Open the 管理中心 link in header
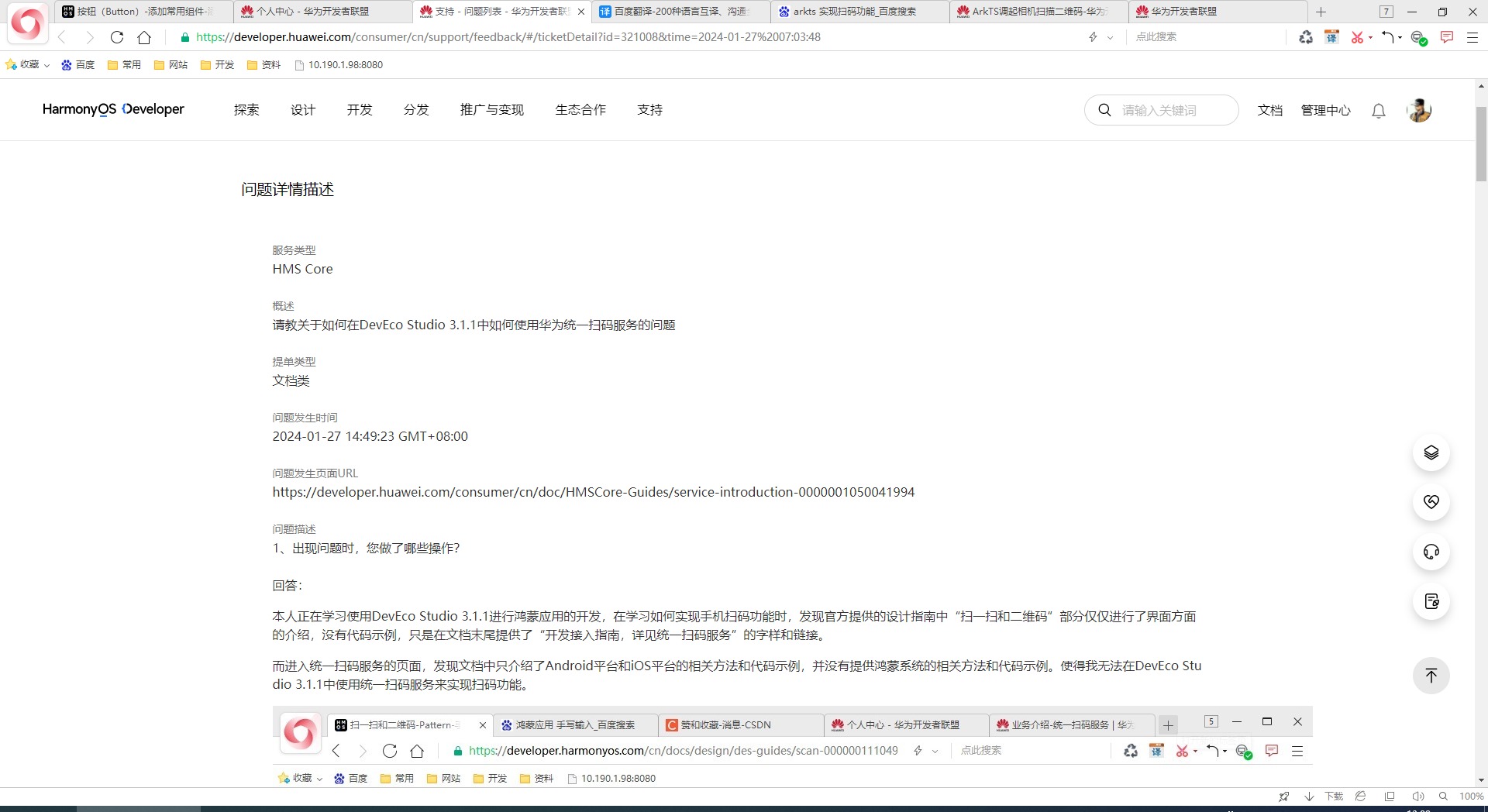Screen dimensions: 1488x812 tap(1325, 110)
